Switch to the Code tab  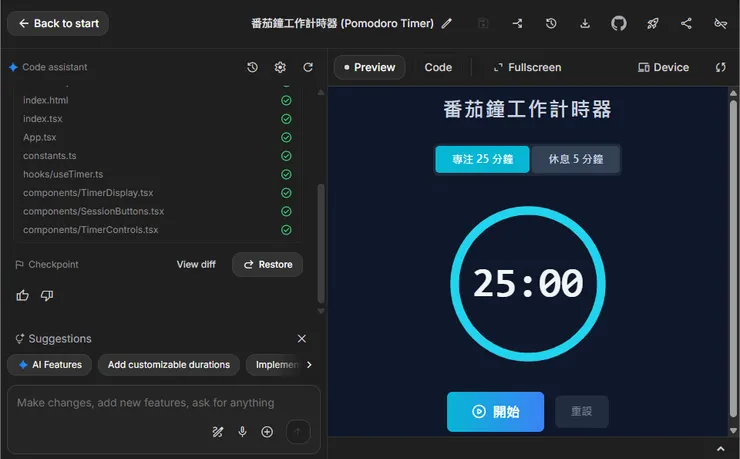[x=438, y=67]
